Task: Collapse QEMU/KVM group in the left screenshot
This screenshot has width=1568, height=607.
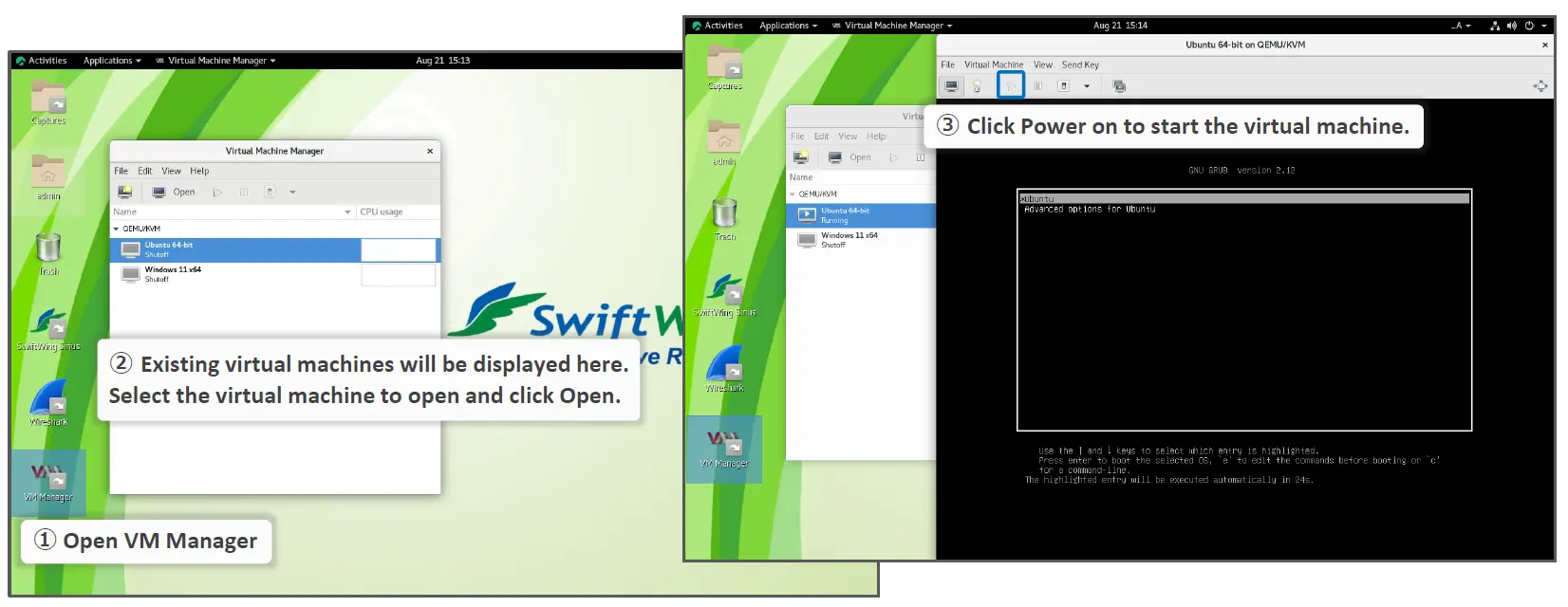Action: (117, 229)
